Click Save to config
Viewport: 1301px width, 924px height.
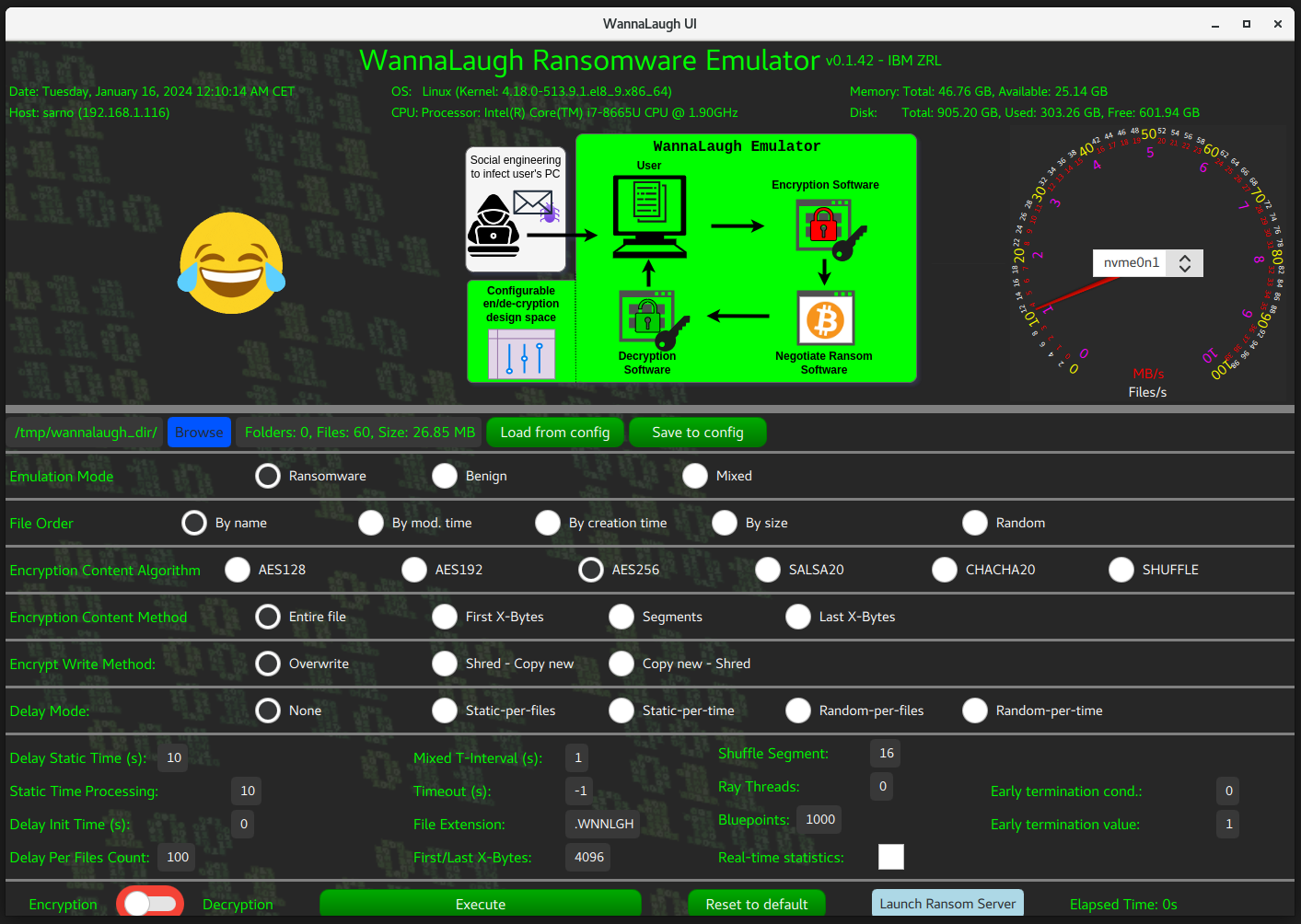point(698,433)
